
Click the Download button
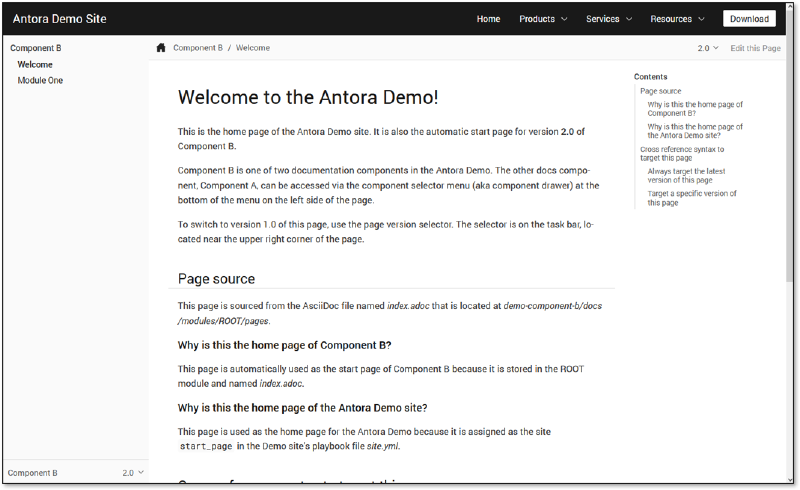(749, 19)
